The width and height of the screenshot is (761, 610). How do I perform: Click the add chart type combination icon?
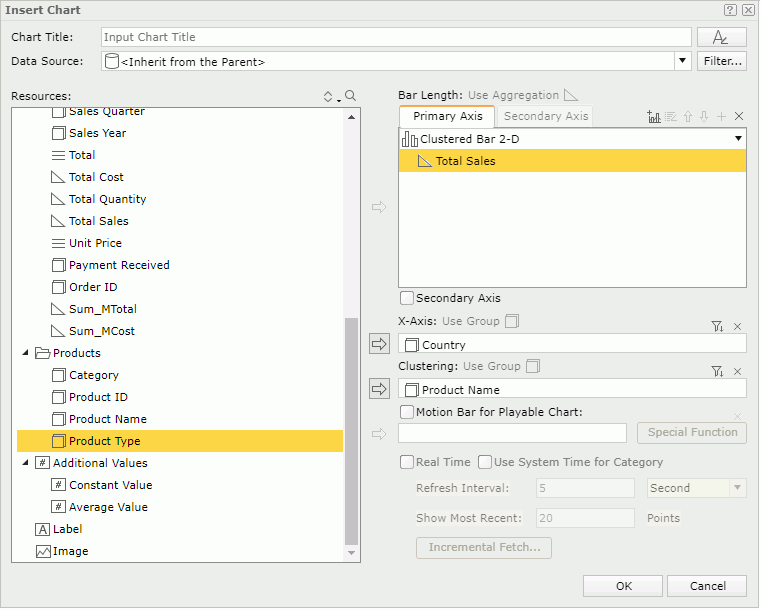pyautogui.click(x=654, y=117)
